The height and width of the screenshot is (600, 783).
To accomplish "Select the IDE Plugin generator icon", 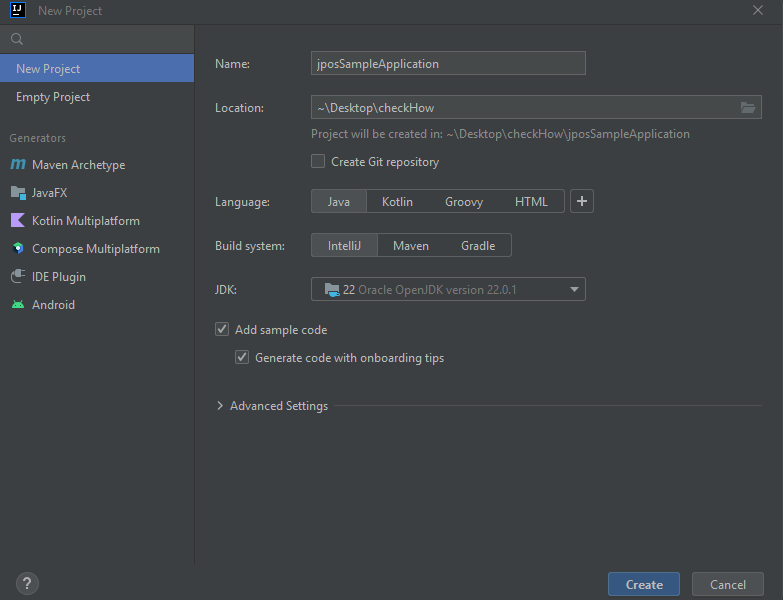I will (18, 277).
